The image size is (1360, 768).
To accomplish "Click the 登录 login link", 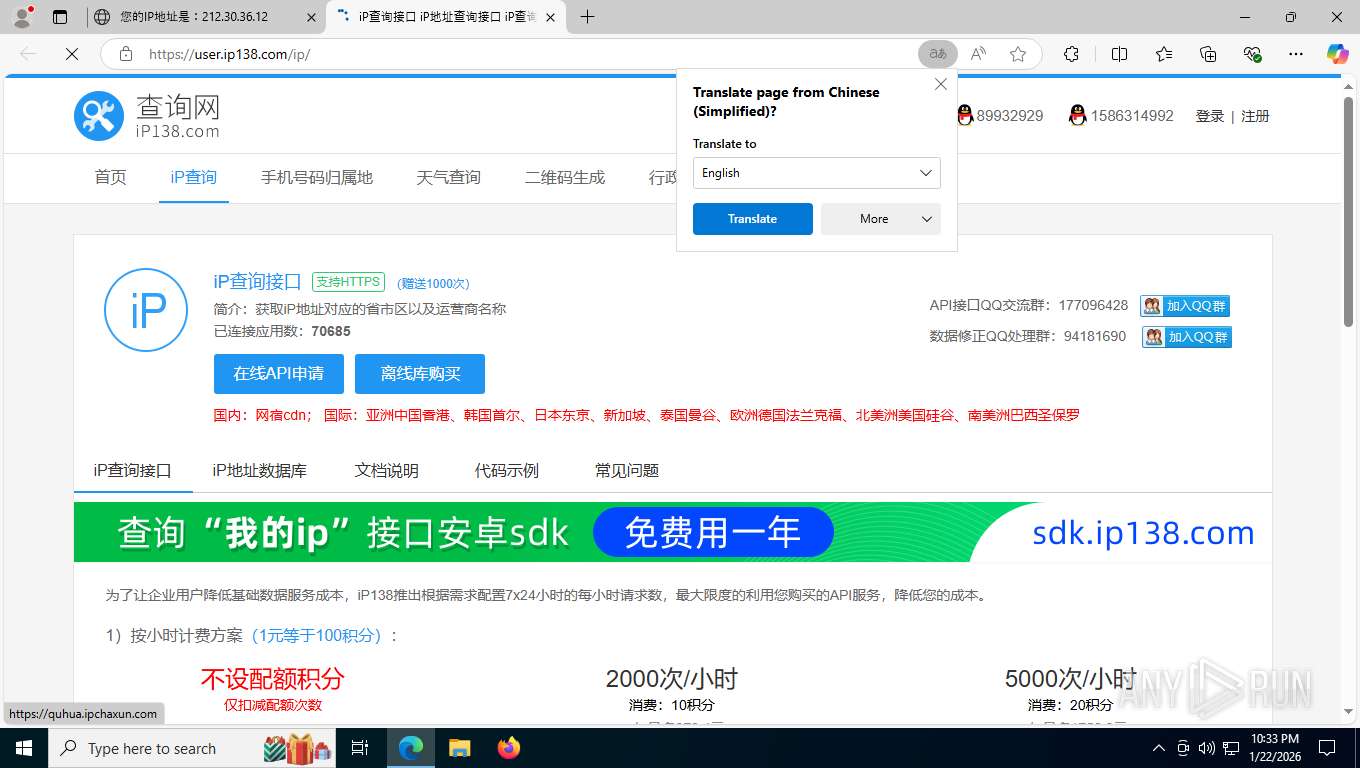I will click(1210, 116).
